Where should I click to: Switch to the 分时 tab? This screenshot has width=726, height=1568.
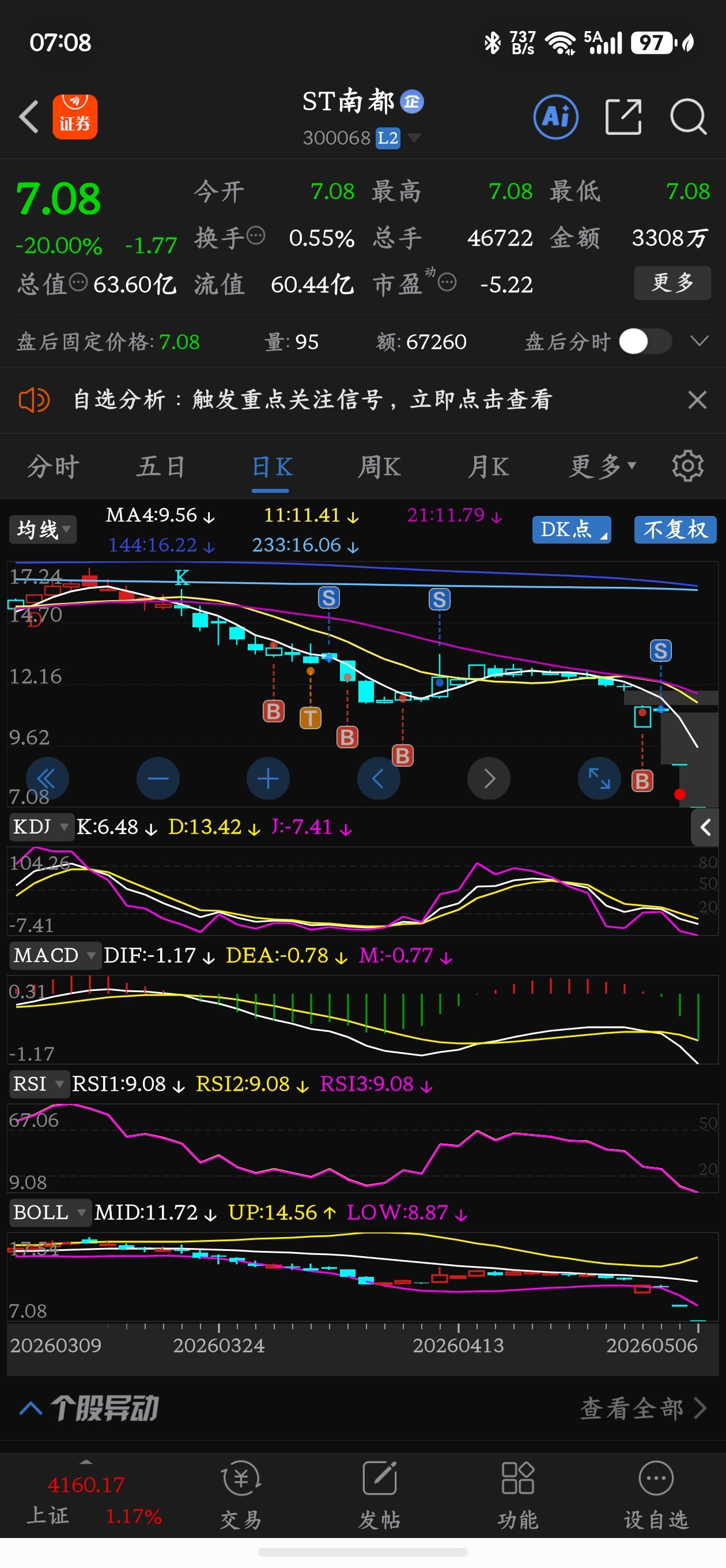click(54, 467)
